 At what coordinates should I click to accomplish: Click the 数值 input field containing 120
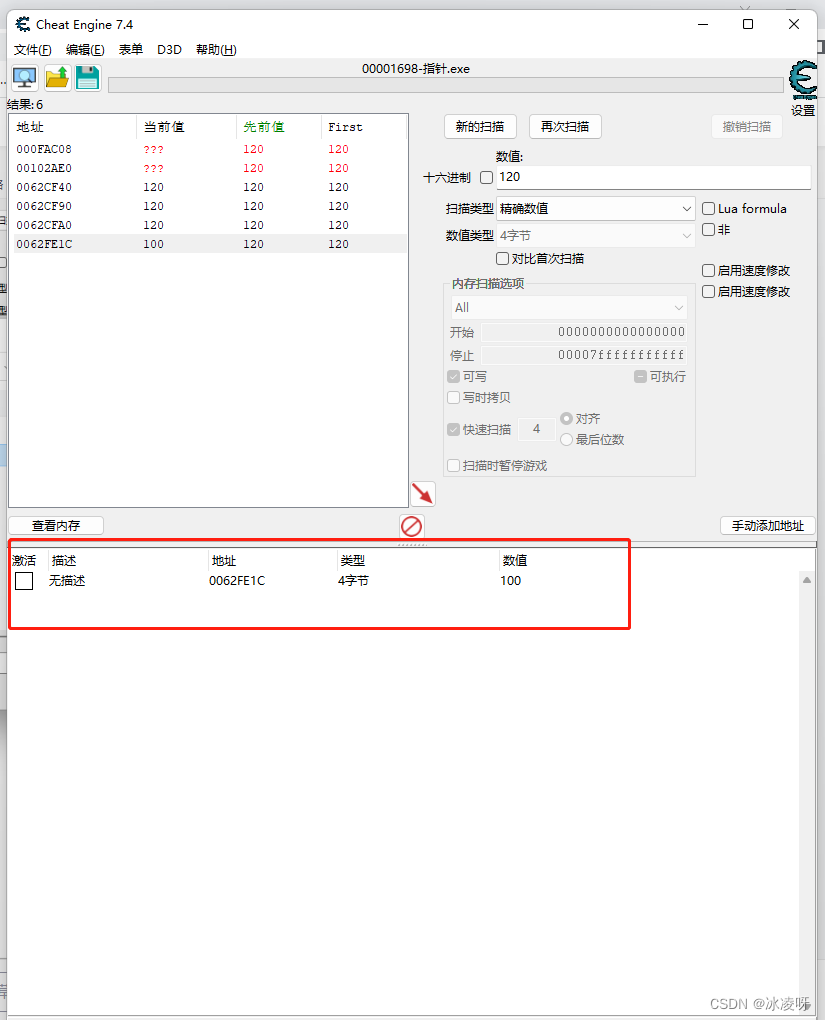coord(653,177)
